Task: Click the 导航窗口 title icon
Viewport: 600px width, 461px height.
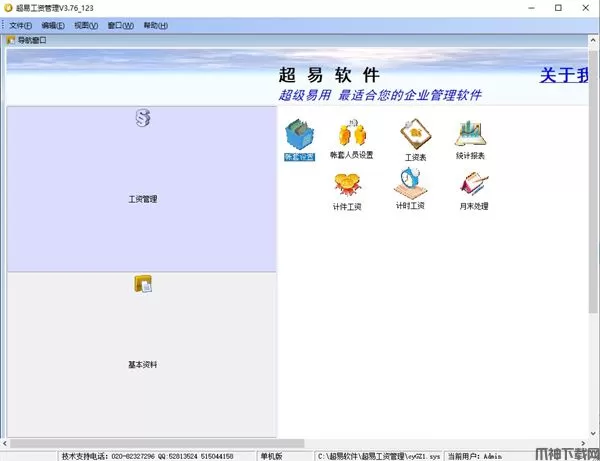Action: [11, 40]
